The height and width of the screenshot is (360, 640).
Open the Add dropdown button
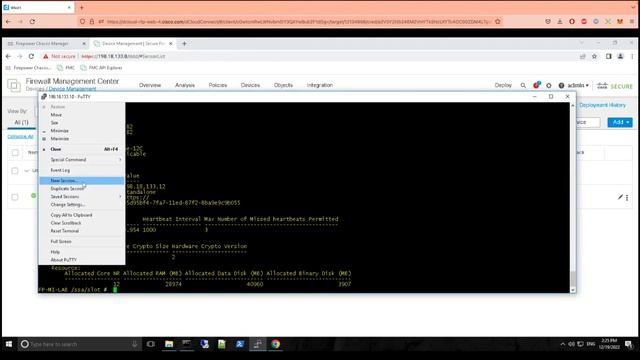click(x=620, y=122)
